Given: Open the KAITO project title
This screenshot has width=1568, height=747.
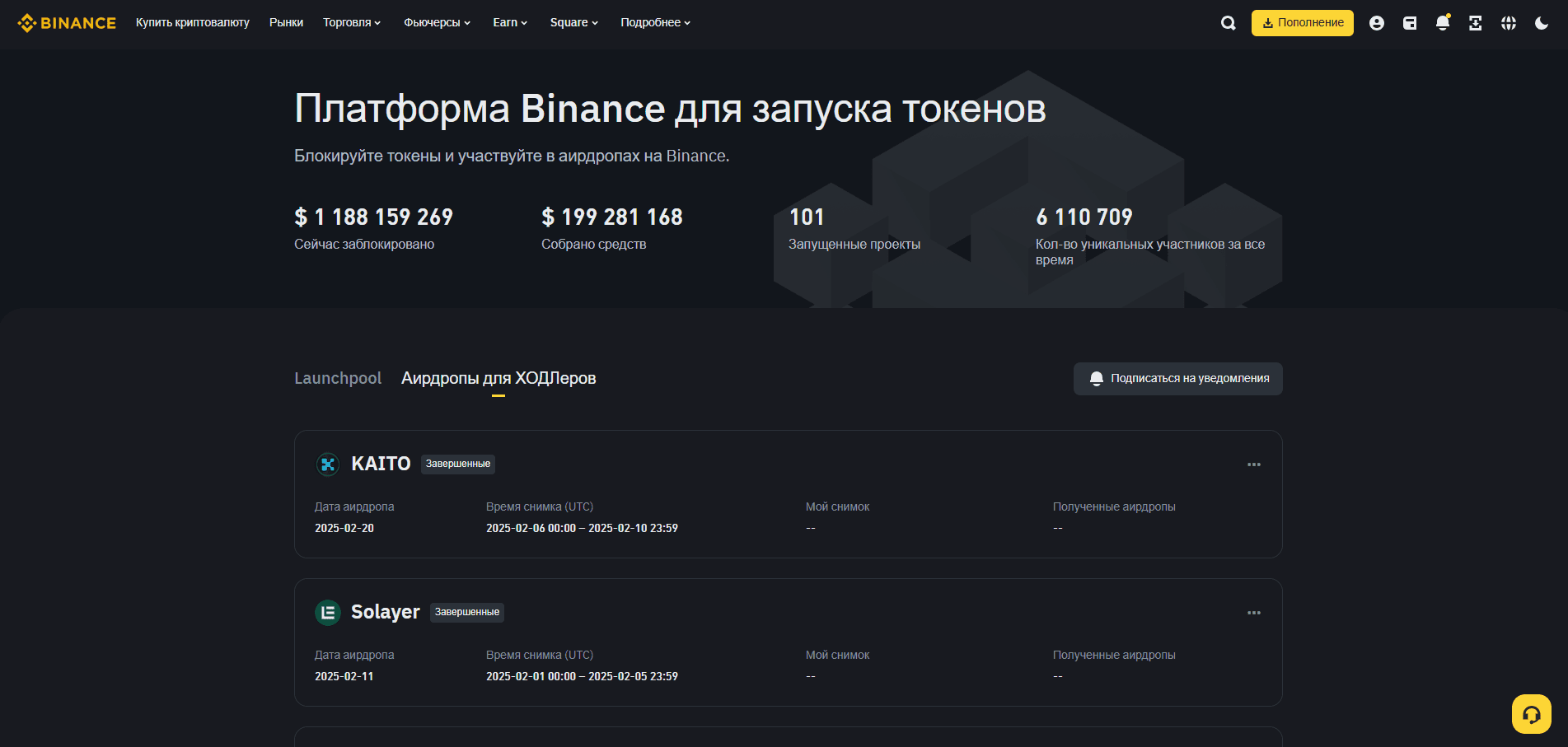Looking at the screenshot, I should pyautogui.click(x=381, y=464).
